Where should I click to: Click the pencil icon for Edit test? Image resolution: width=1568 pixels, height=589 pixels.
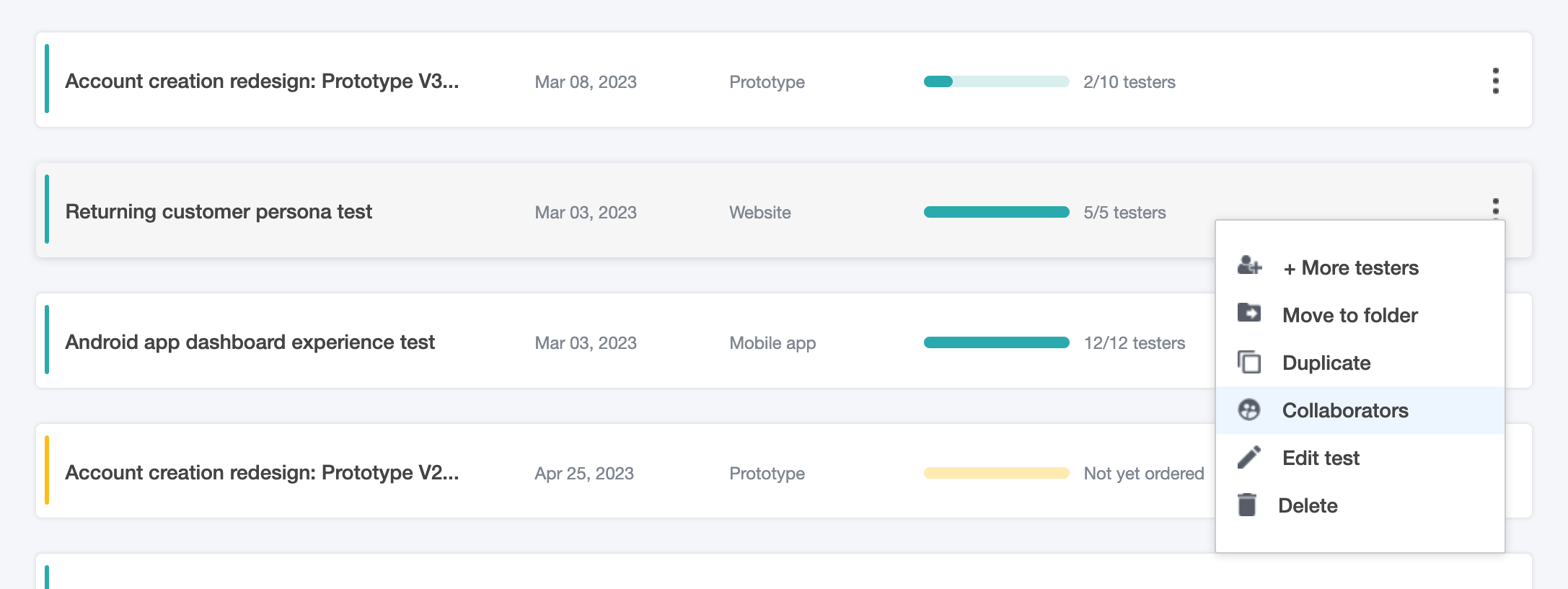pos(1249,457)
